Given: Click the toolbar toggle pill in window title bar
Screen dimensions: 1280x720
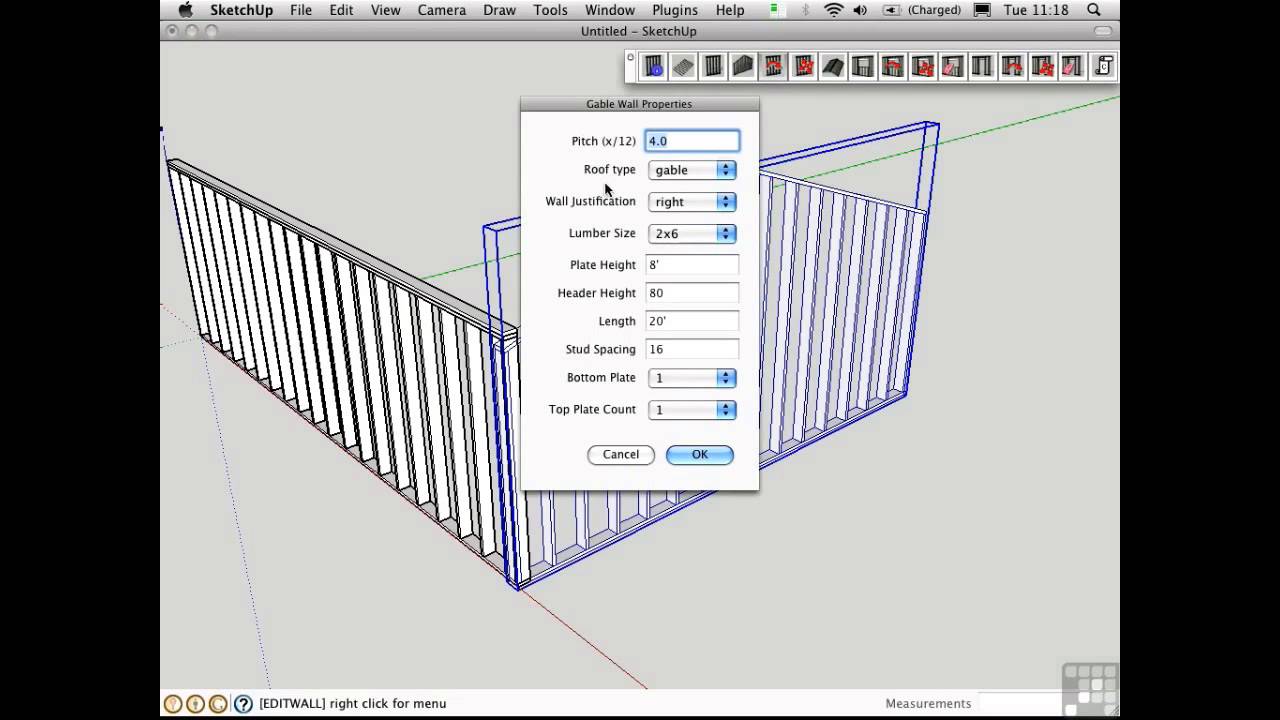Looking at the screenshot, I should pos(1103,31).
